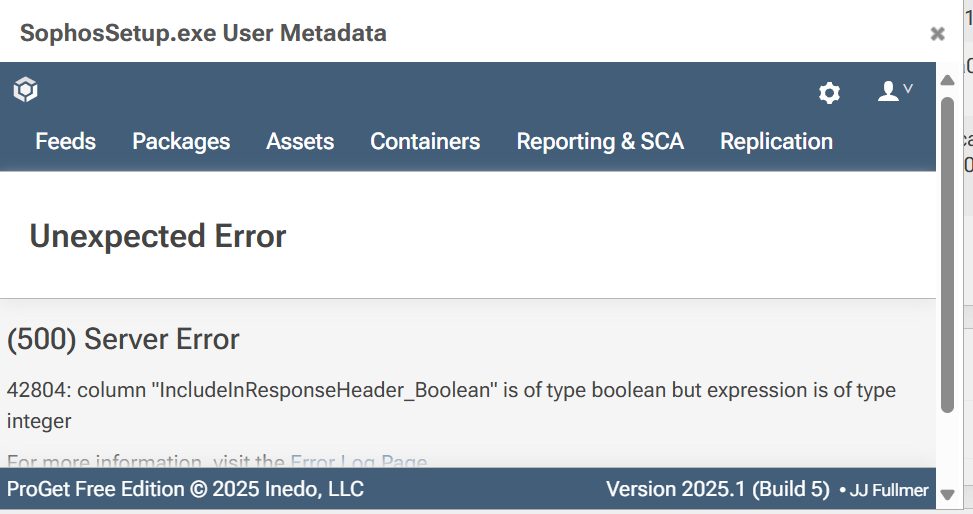
Task: Open the Replication menu item
Action: [776, 142]
